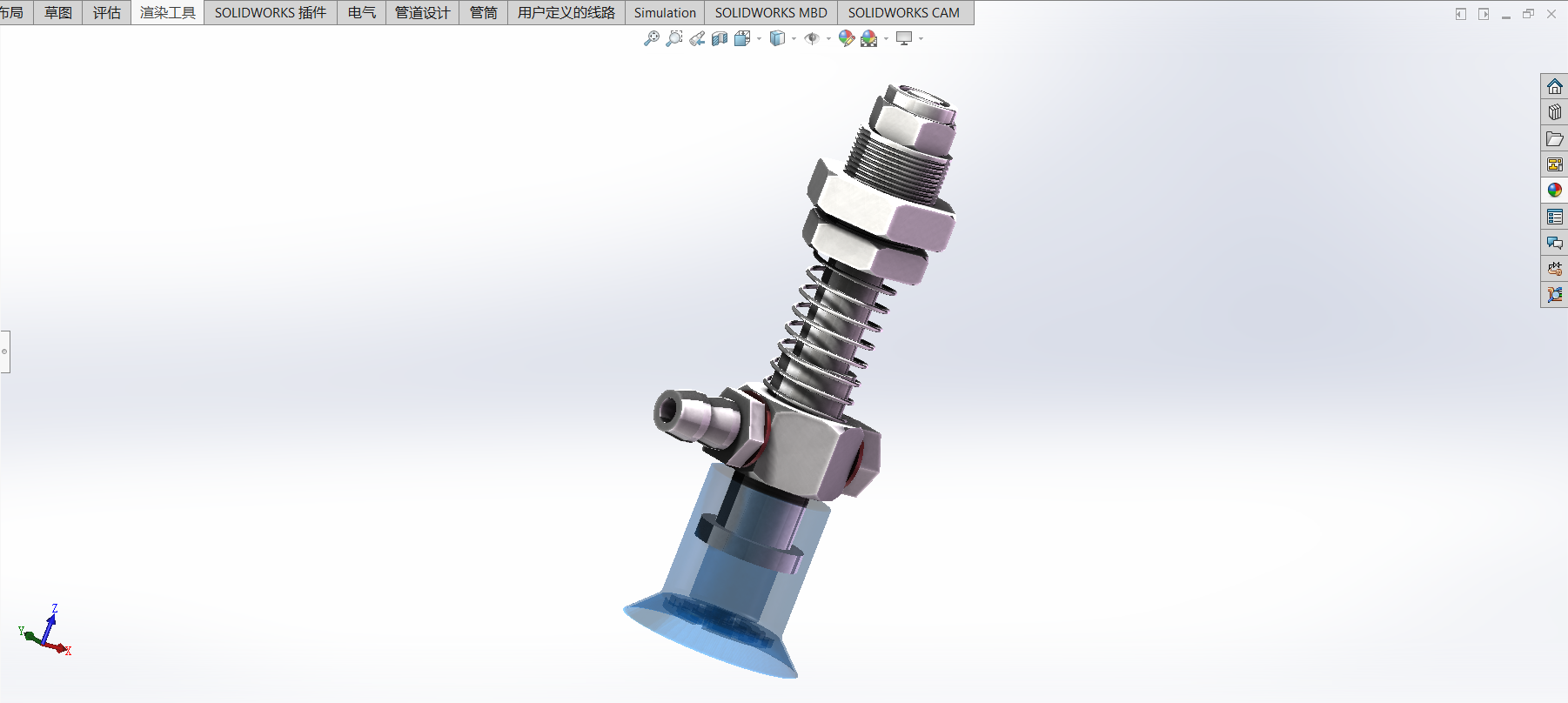
Task: Expand the left feature panel handle
Action: [x=4, y=351]
